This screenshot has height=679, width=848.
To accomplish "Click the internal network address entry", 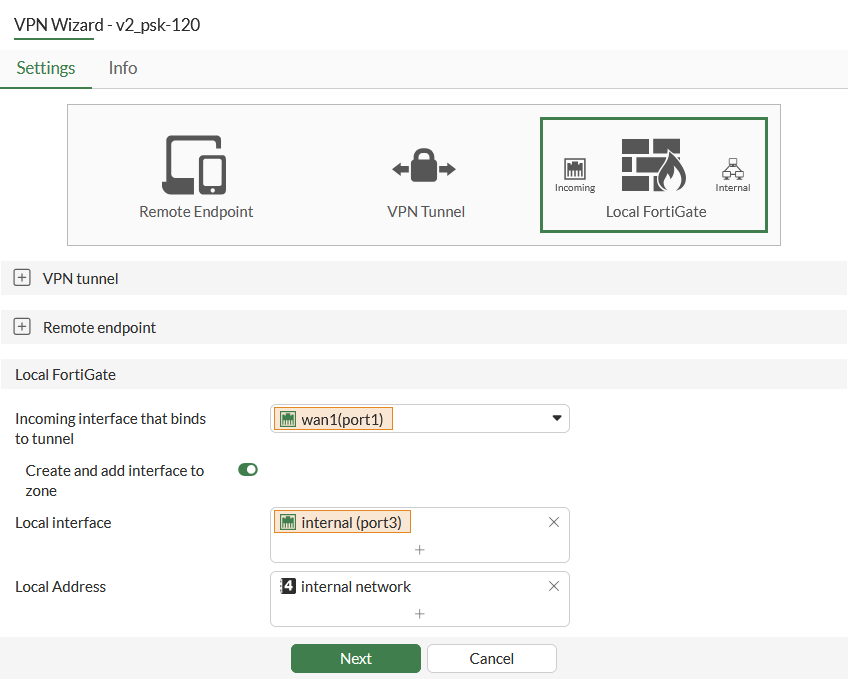I will [355, 587].
